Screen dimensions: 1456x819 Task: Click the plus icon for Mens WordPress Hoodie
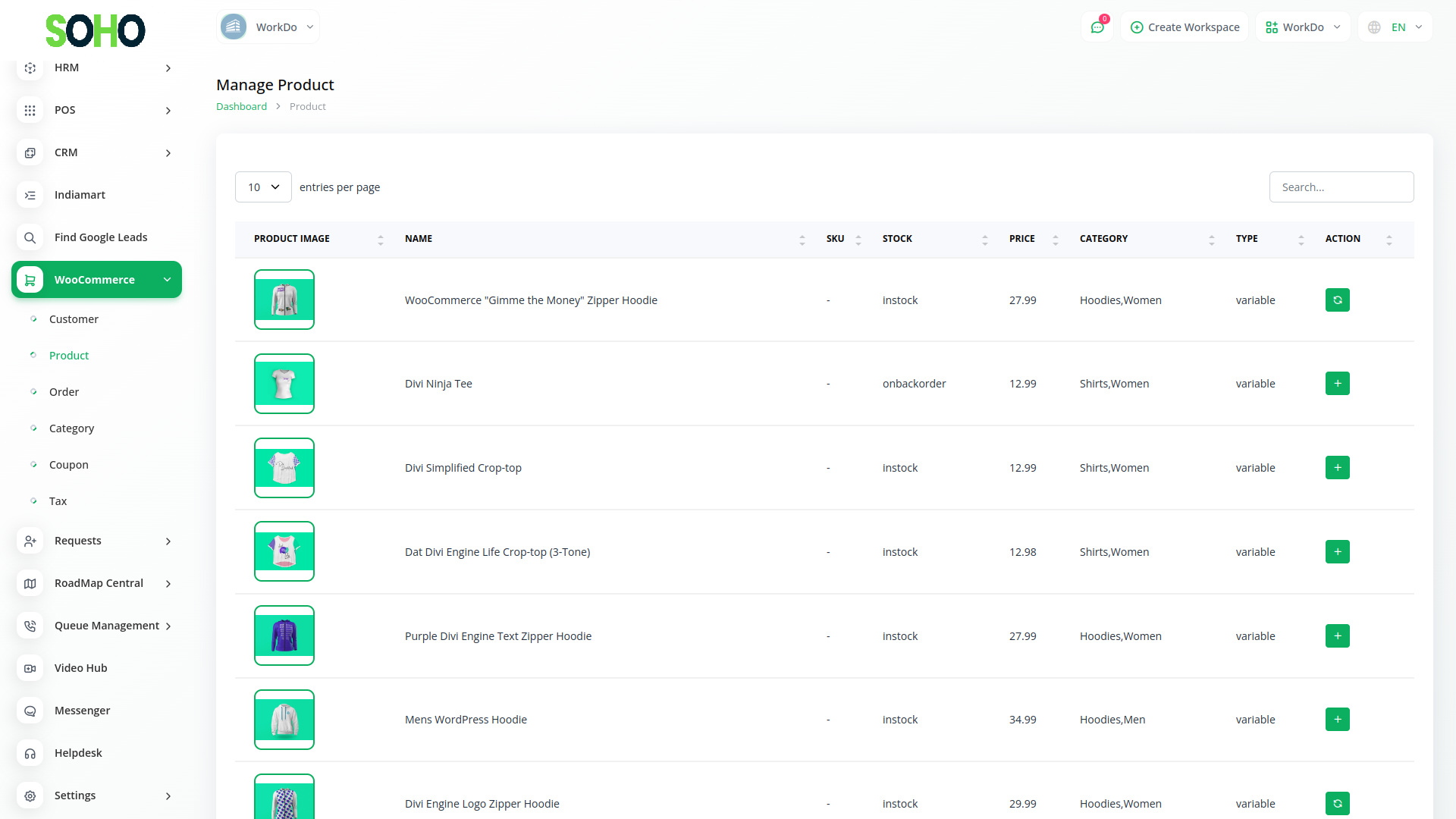tap(1337, 720)
